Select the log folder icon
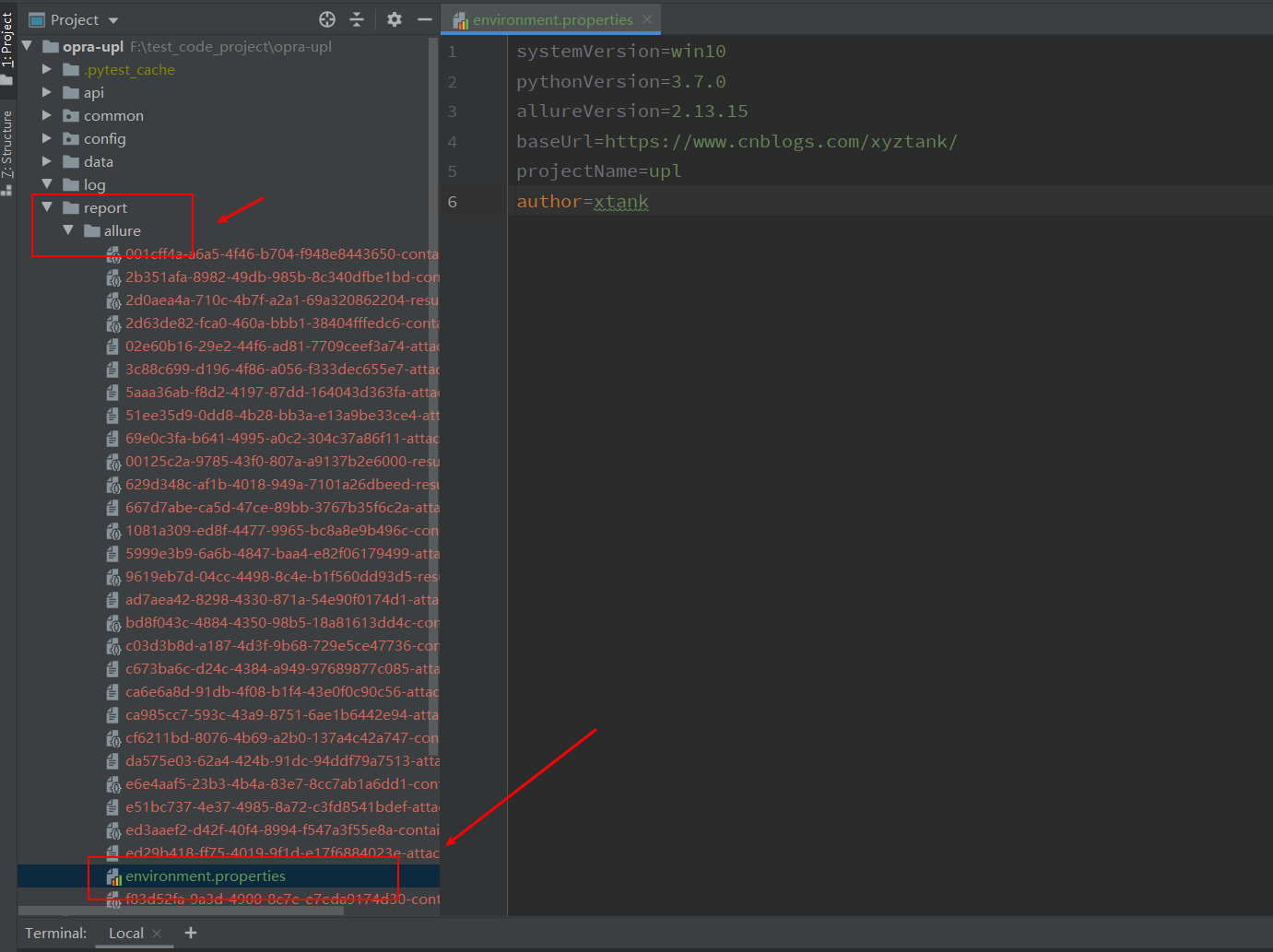 [x=71, y=184]
